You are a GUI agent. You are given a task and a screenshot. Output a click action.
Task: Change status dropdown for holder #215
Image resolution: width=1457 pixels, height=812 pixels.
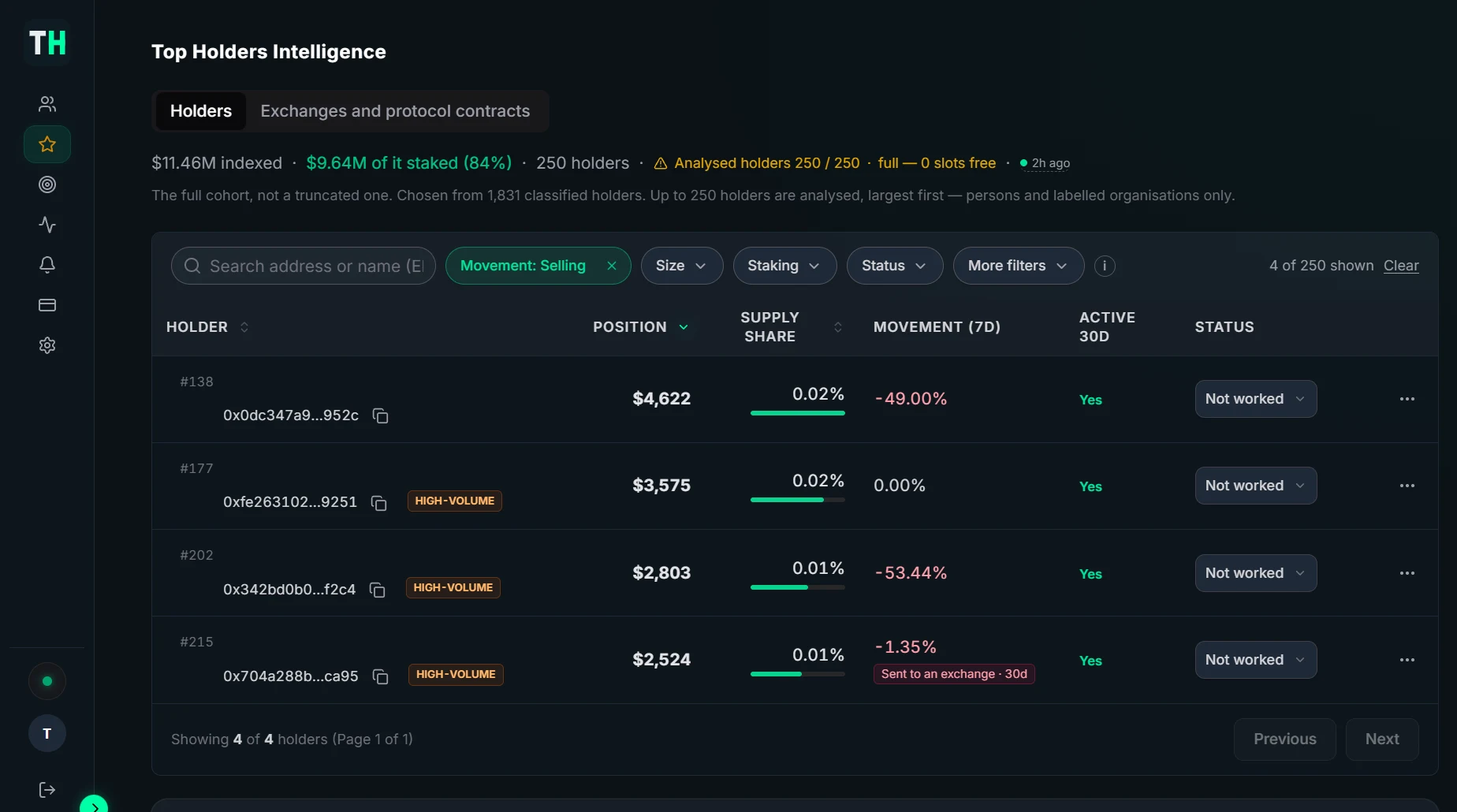coord(1256,660)
